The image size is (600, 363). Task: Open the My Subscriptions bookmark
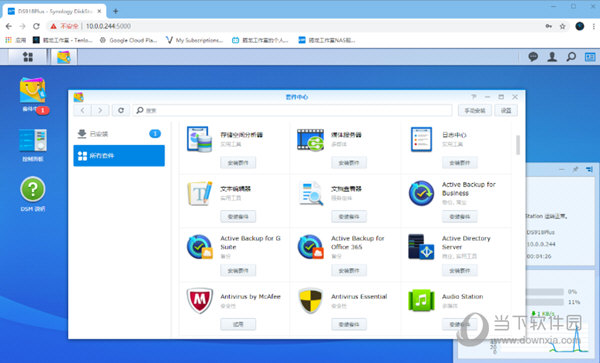(x=194, y=40)
